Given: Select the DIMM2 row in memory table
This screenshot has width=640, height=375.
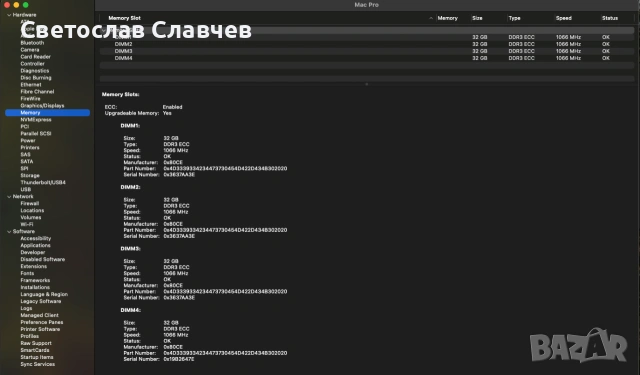Looking at the screenshot, I should [367, 44].
